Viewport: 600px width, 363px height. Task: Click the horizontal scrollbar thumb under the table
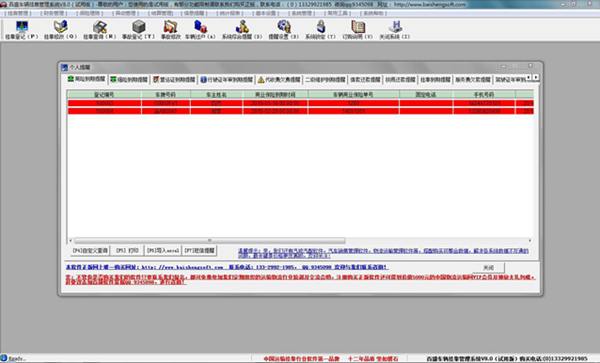coord(210,241)
